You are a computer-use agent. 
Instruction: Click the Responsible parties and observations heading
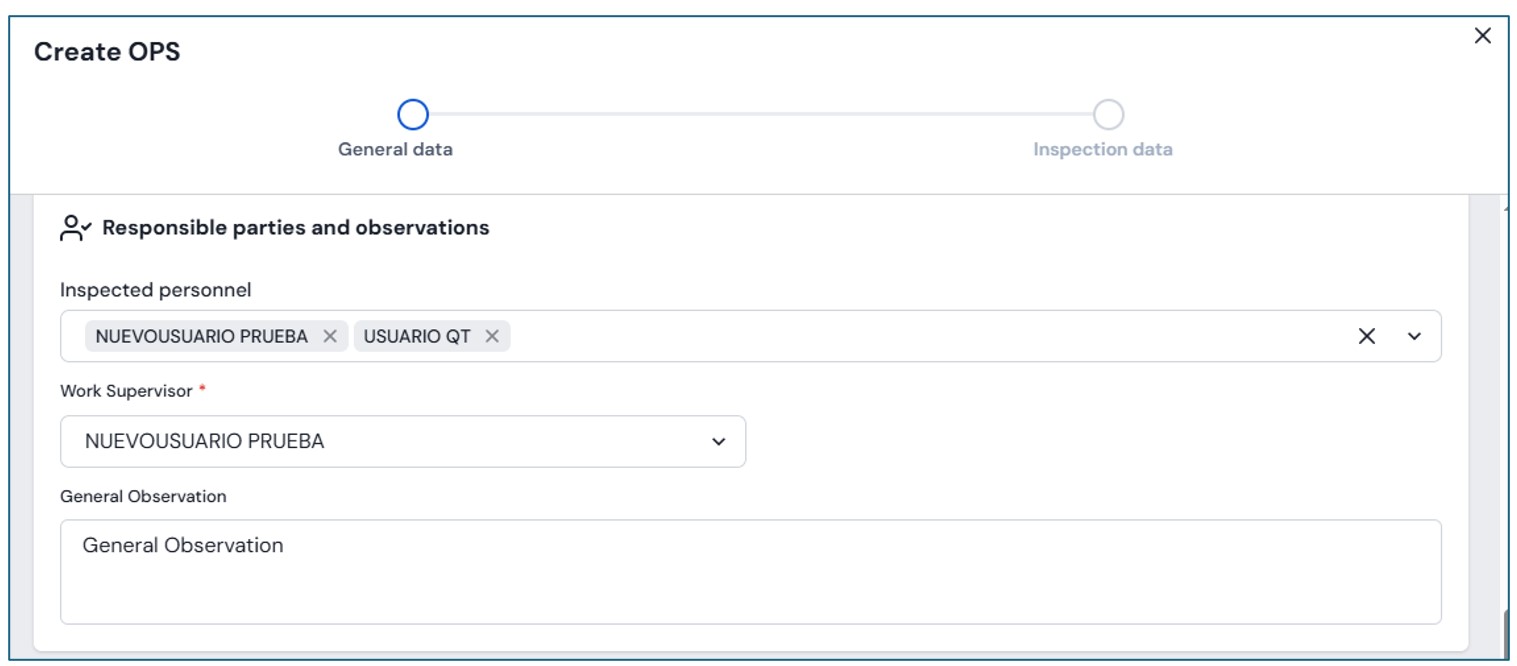click(295, 228)
